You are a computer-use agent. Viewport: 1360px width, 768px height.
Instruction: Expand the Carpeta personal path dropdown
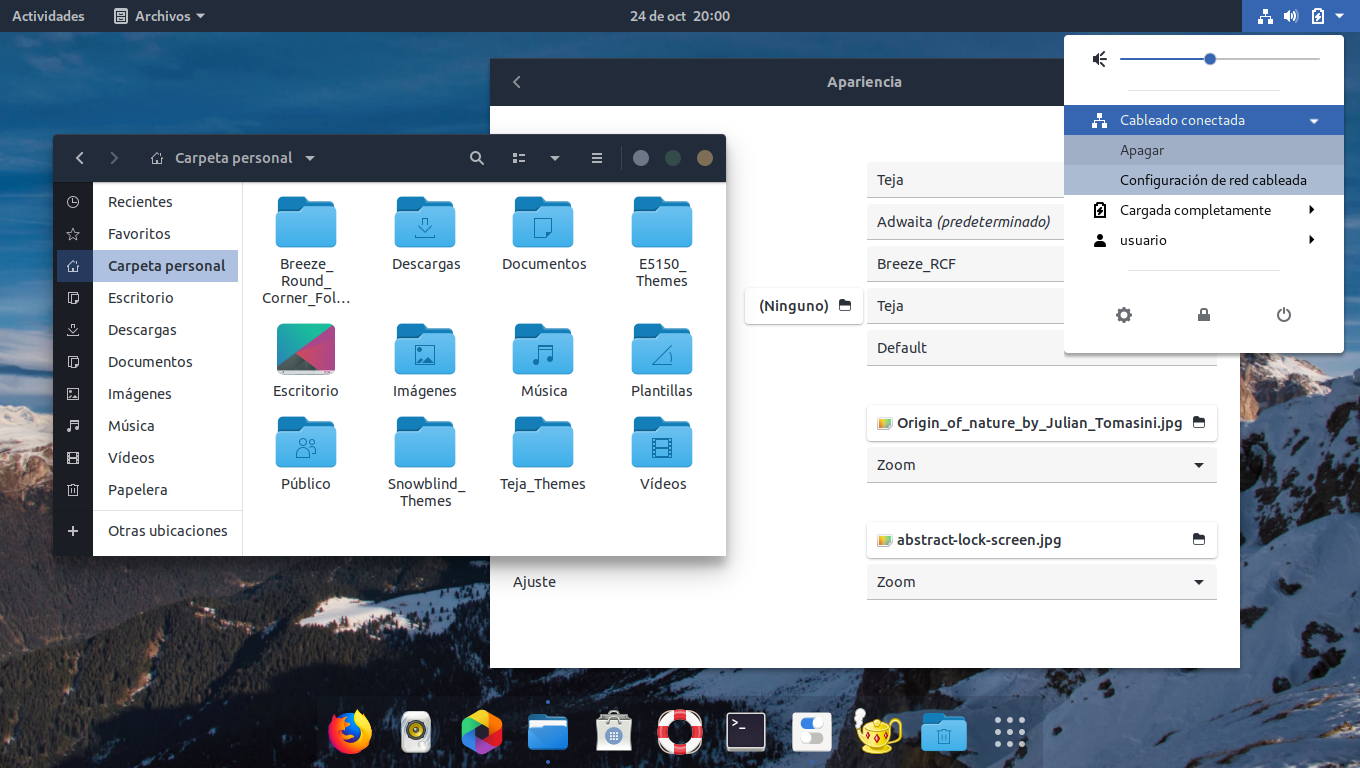tap(310, 158)
